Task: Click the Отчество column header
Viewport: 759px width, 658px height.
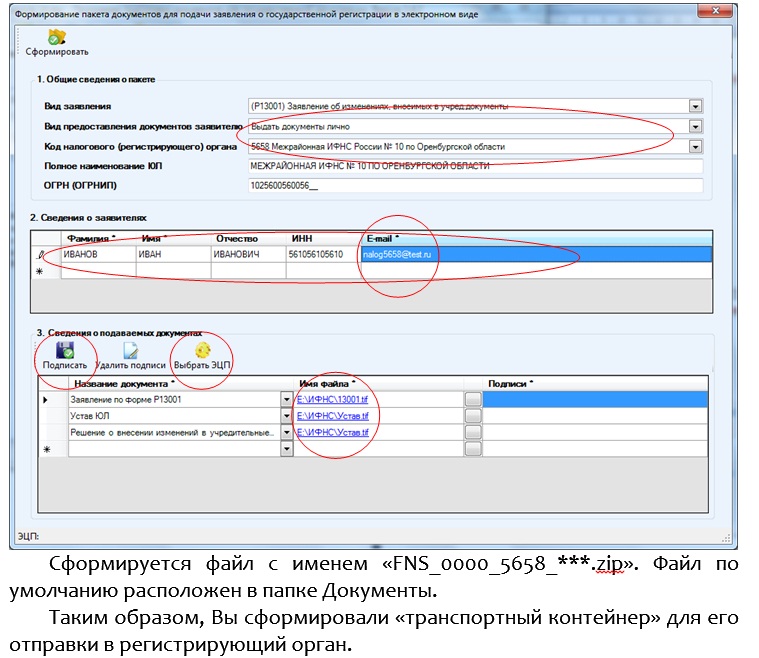Action: click(248, 239)
